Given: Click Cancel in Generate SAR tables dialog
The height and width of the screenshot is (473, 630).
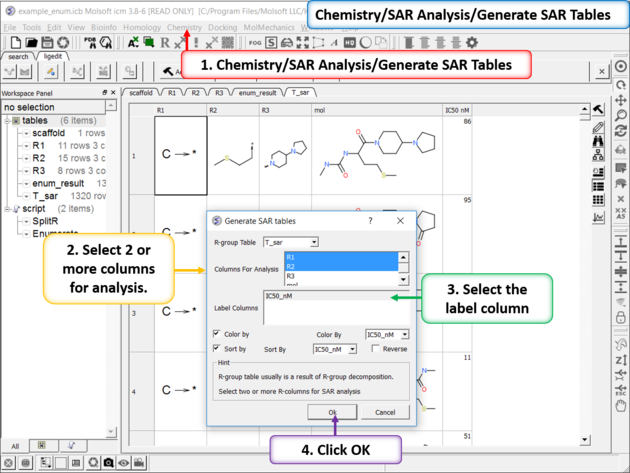Looking at the screenshot, I should [385, 412].
